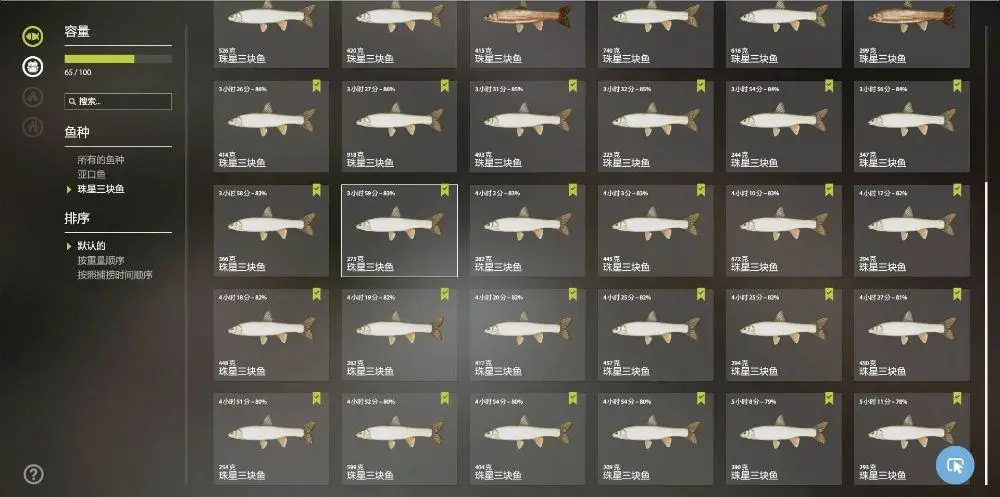The width and height of the screenshot is (1000, 497).
Task: Show 所有的鱼种 in the species list
Action: (x=101, y=159)
